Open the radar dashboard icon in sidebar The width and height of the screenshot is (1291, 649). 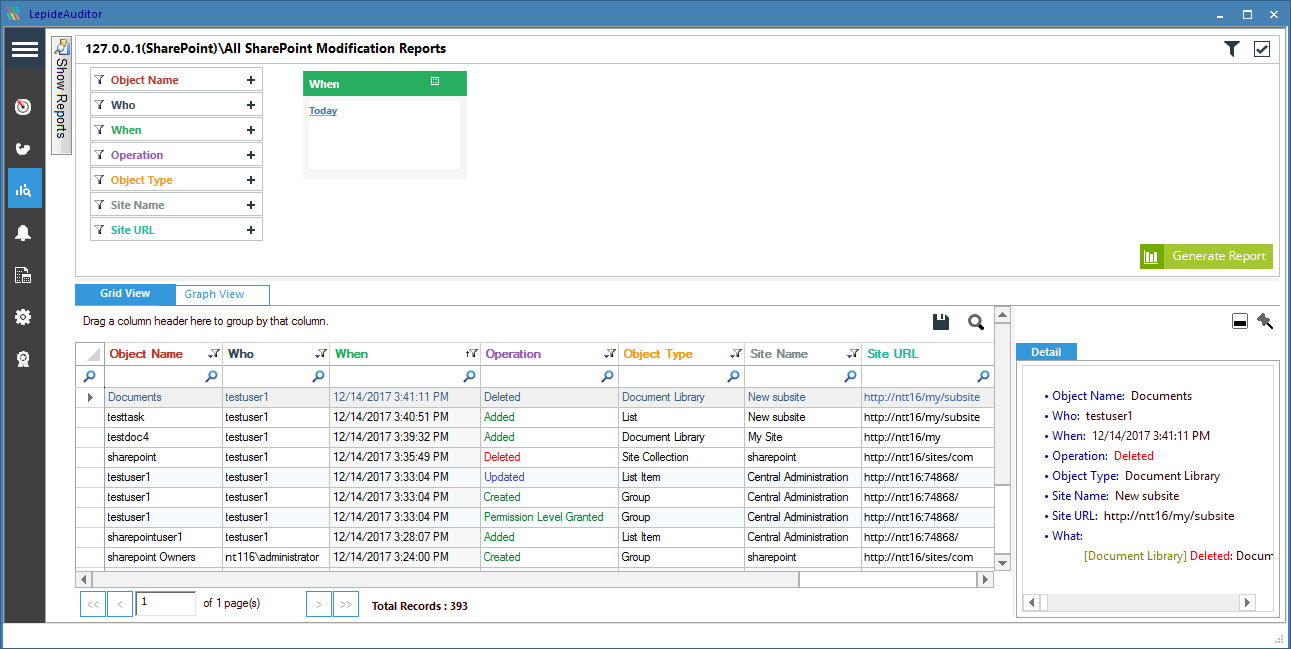pyautogui.click(x=24, y=107)
